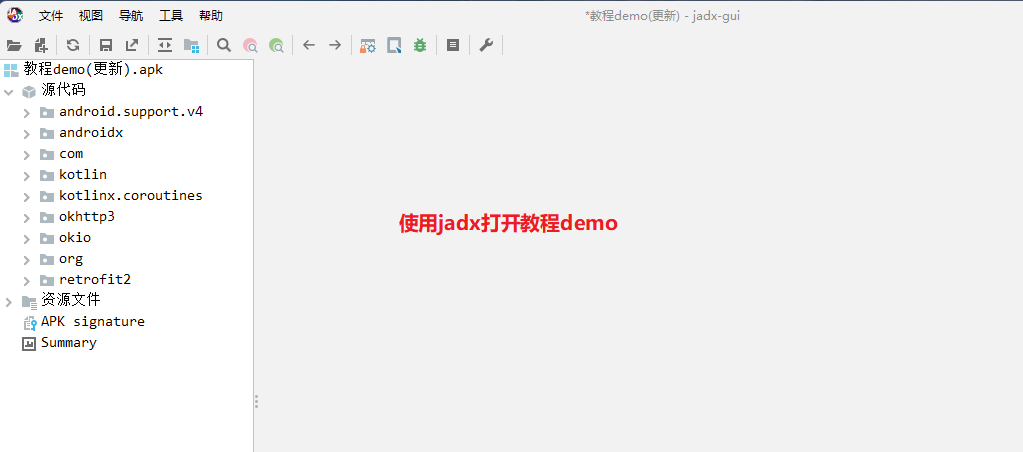Select com package name

(70, 154)
